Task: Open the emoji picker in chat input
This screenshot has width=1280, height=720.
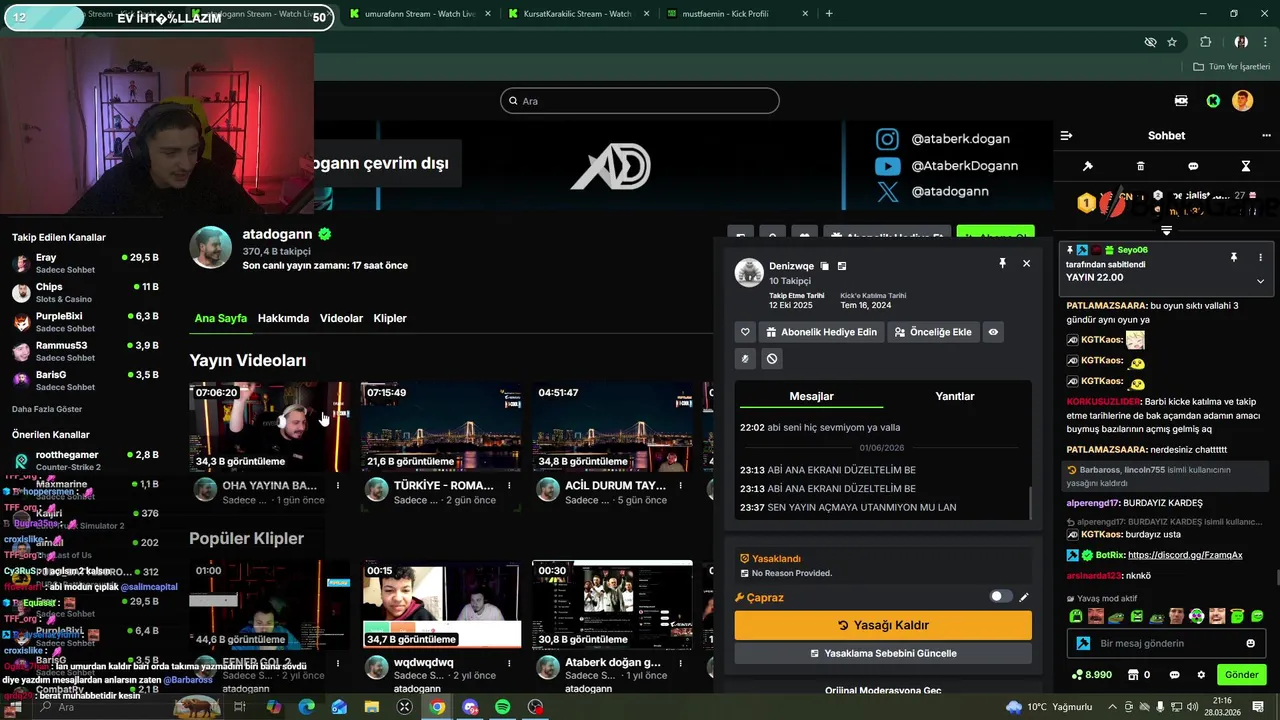Action: pyautogui.click(x=1250, y=643)
